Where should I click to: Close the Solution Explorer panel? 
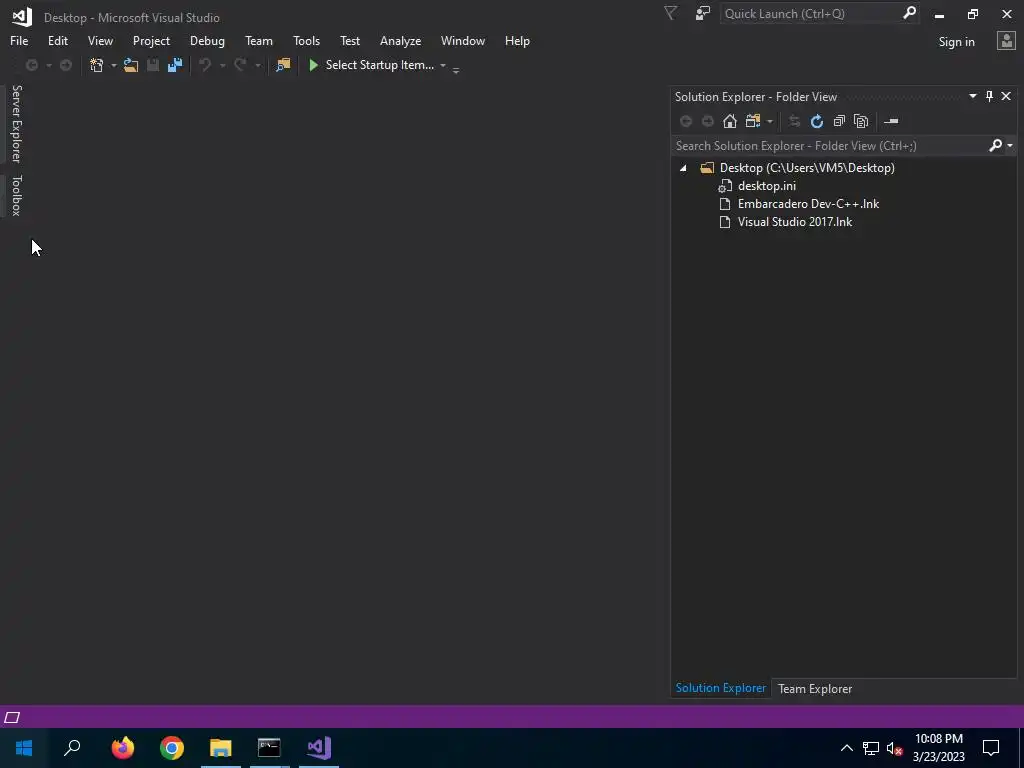click(1006, 97)
